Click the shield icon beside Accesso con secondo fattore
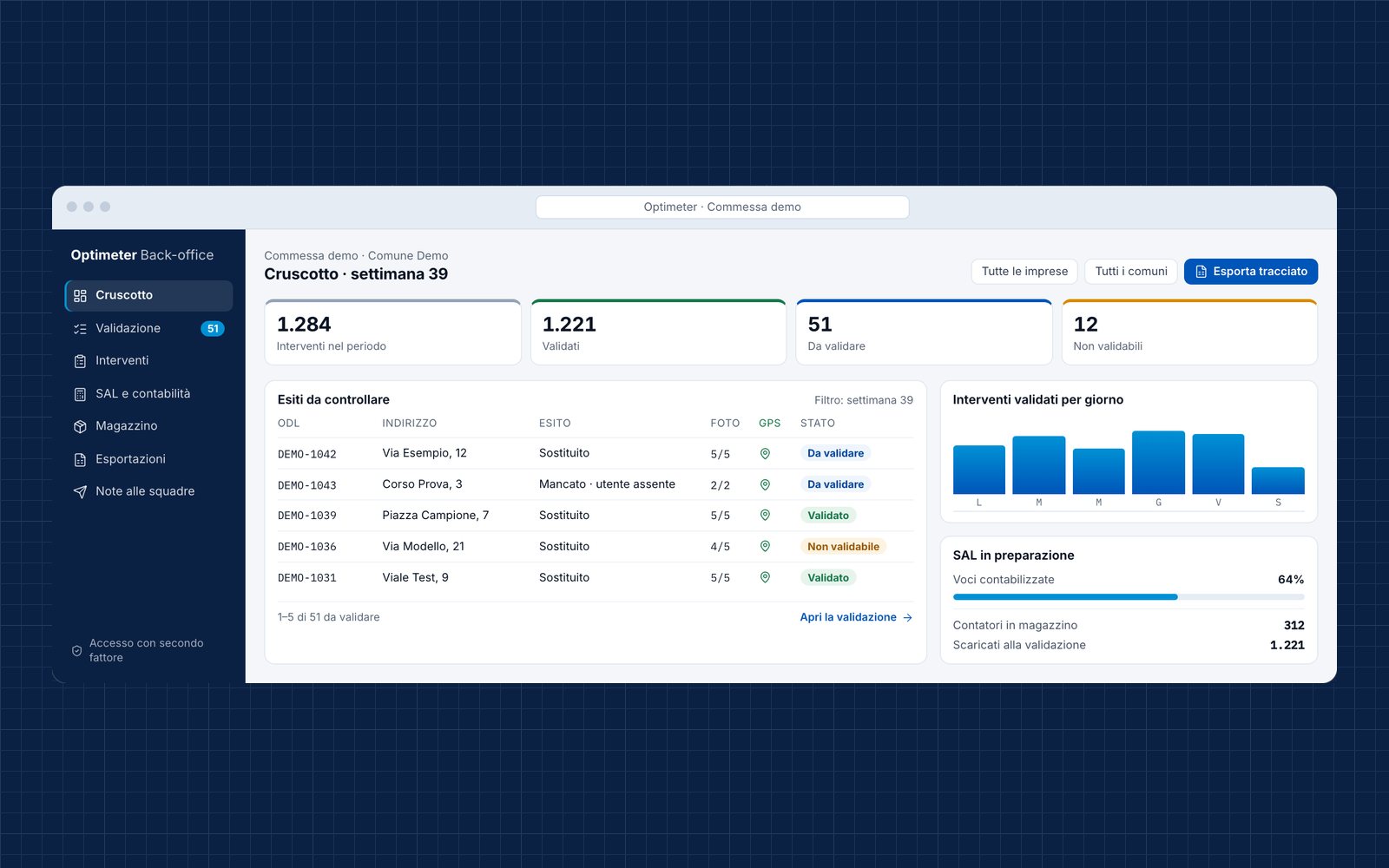Viewport: 1389px width, 868px height. [x=76, y=650]
